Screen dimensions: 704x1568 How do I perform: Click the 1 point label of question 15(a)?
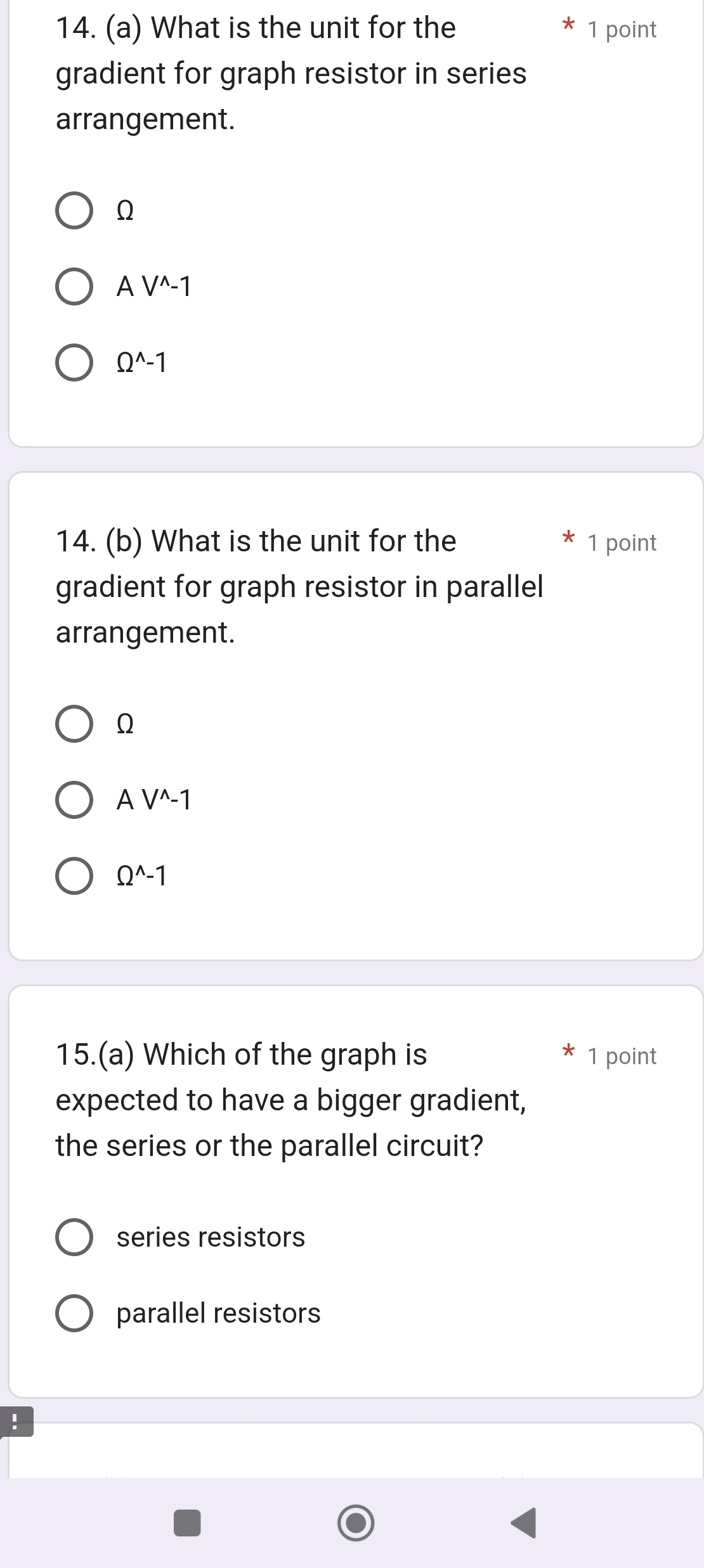tap(622, 1057)
